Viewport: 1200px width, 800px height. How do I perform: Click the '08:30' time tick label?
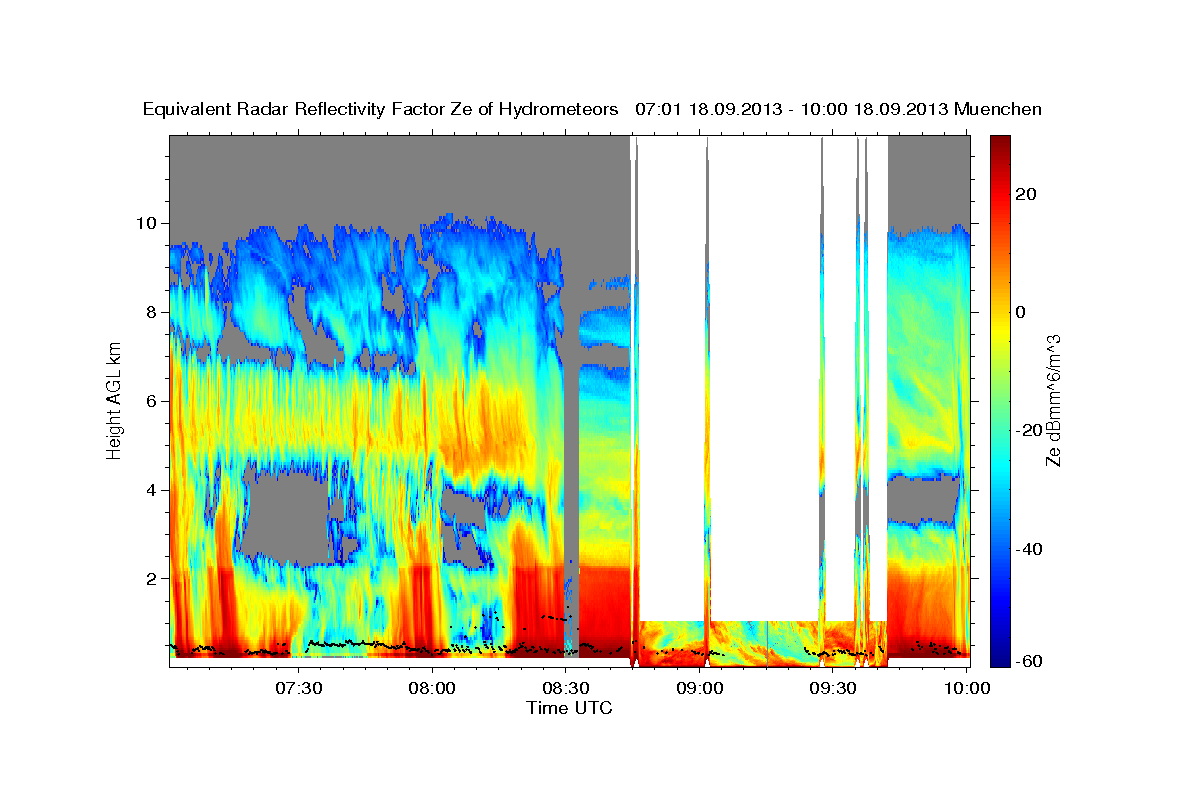tap(566, 688)
